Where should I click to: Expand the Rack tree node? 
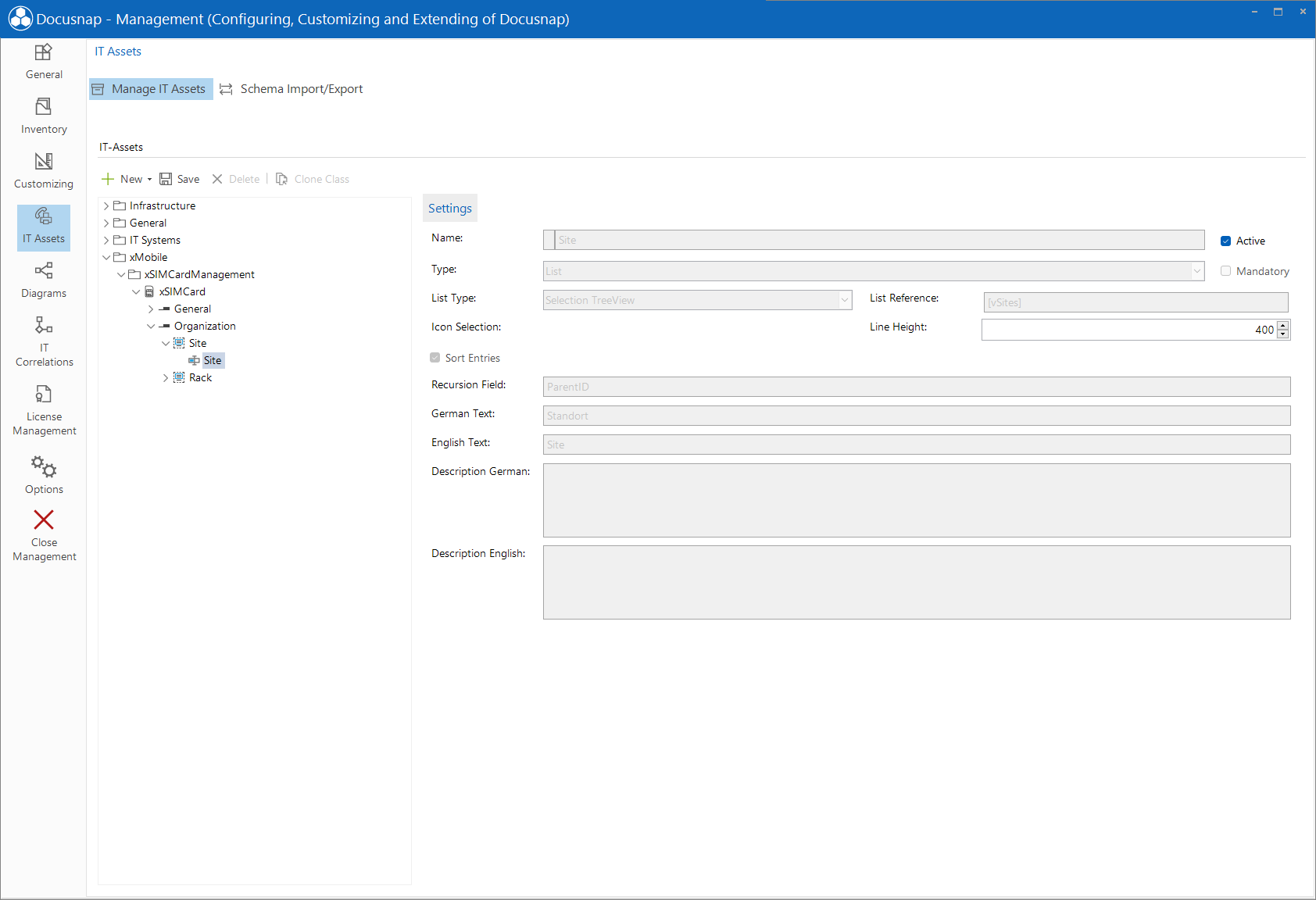point(166,377)
